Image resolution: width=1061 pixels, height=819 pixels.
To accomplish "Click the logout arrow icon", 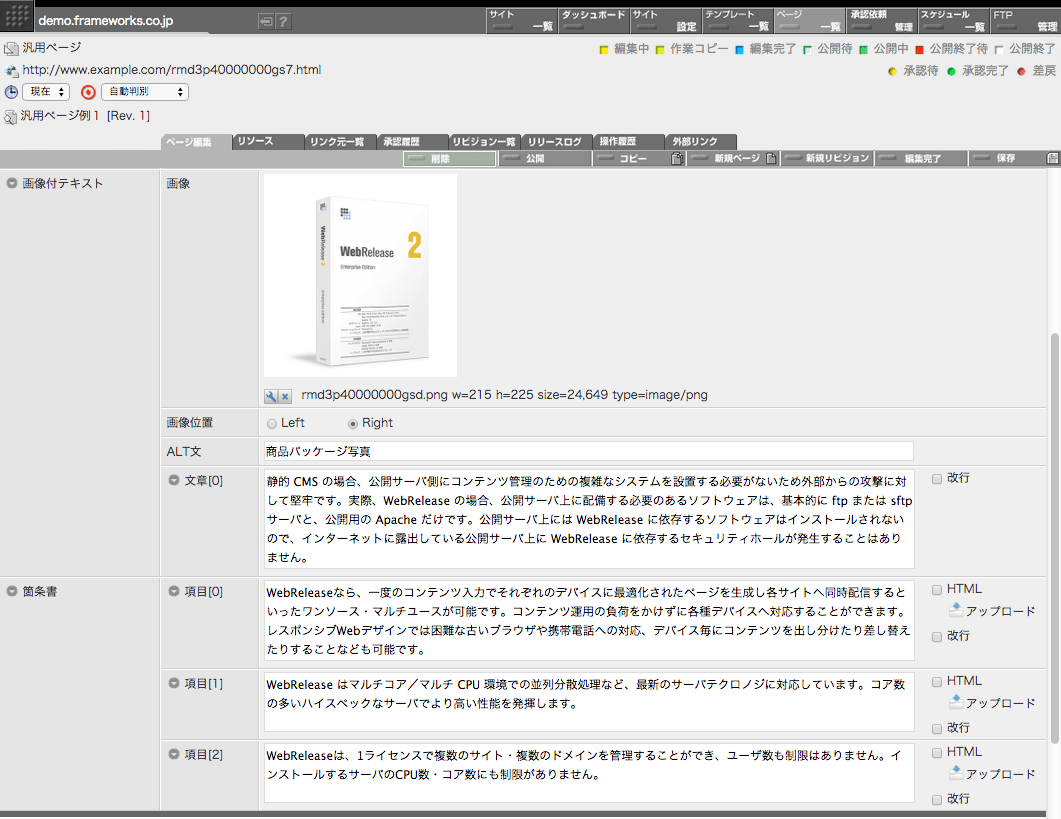I will click(266, 22).
